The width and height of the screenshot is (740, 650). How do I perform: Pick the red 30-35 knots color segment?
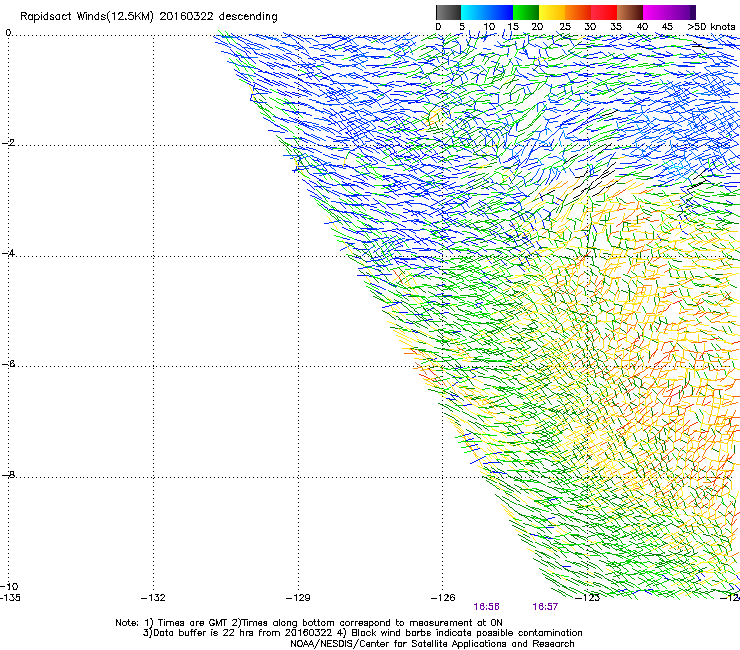click(x=604, y=12)
